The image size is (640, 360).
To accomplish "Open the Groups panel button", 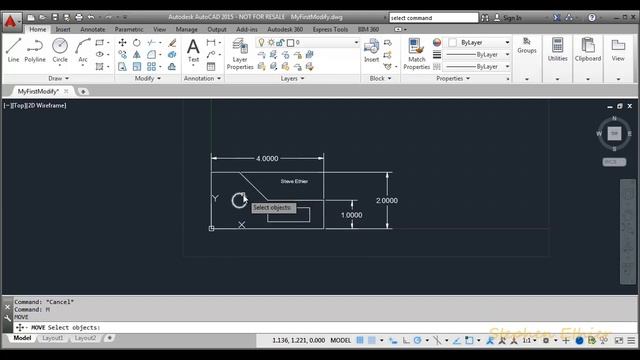I will [x=527, y=46].
